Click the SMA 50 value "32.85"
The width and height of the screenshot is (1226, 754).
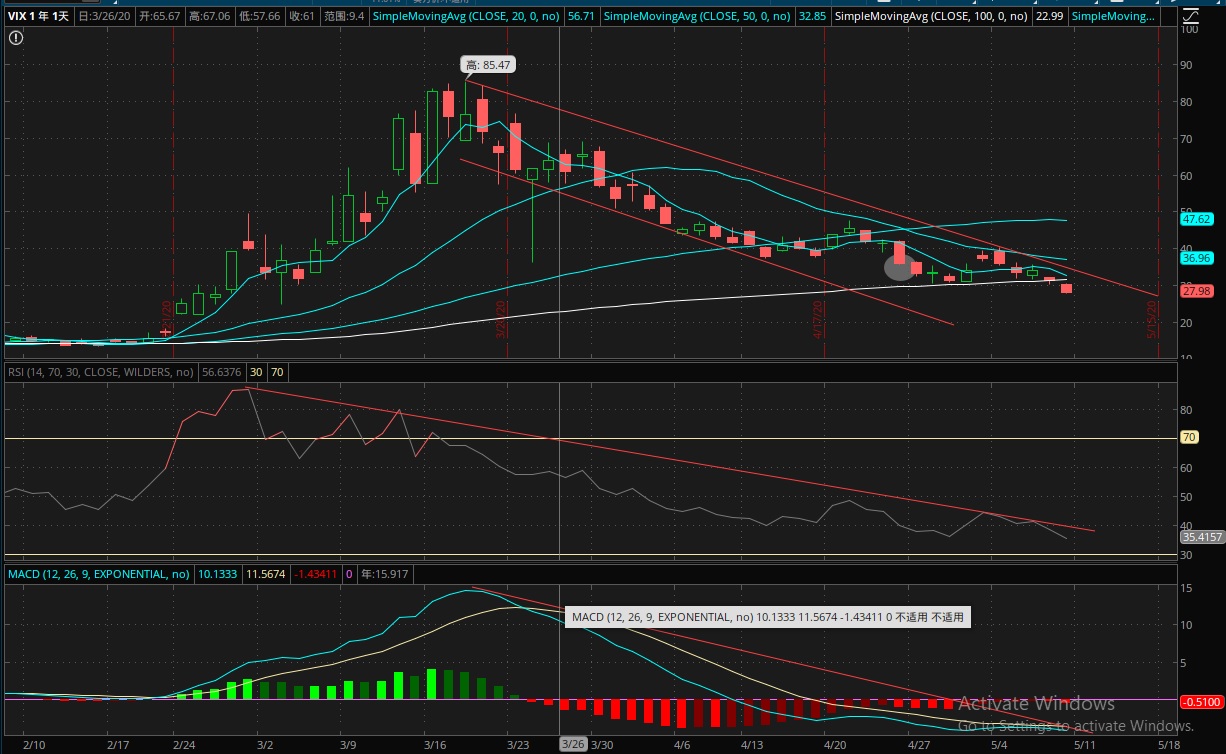[x=811, y=17]
